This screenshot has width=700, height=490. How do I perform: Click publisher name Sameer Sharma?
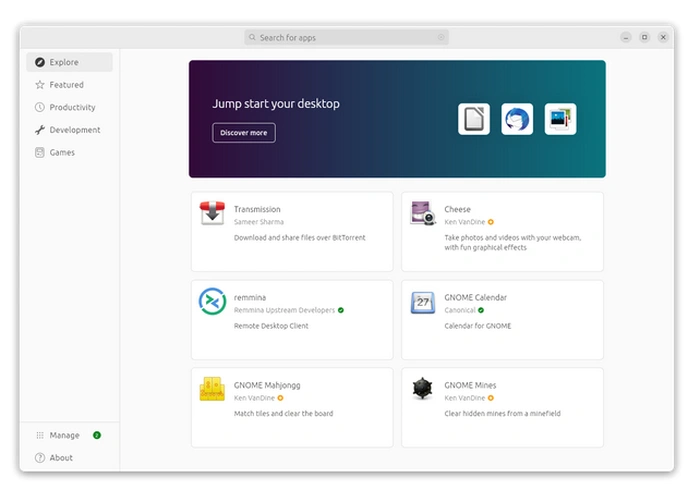point(259,222)
